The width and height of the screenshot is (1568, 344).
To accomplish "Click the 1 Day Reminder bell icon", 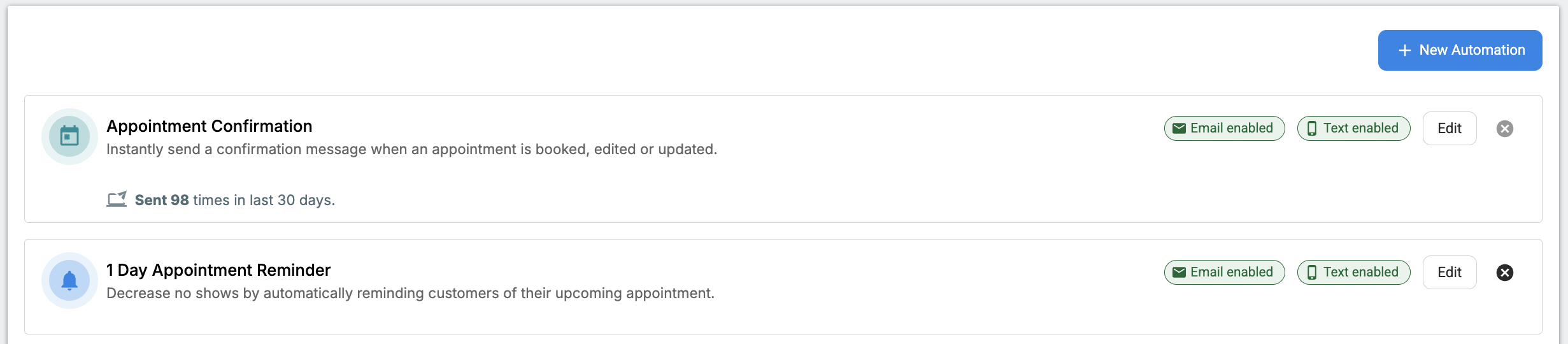I will pyautogui.click(x=69, y=280).
